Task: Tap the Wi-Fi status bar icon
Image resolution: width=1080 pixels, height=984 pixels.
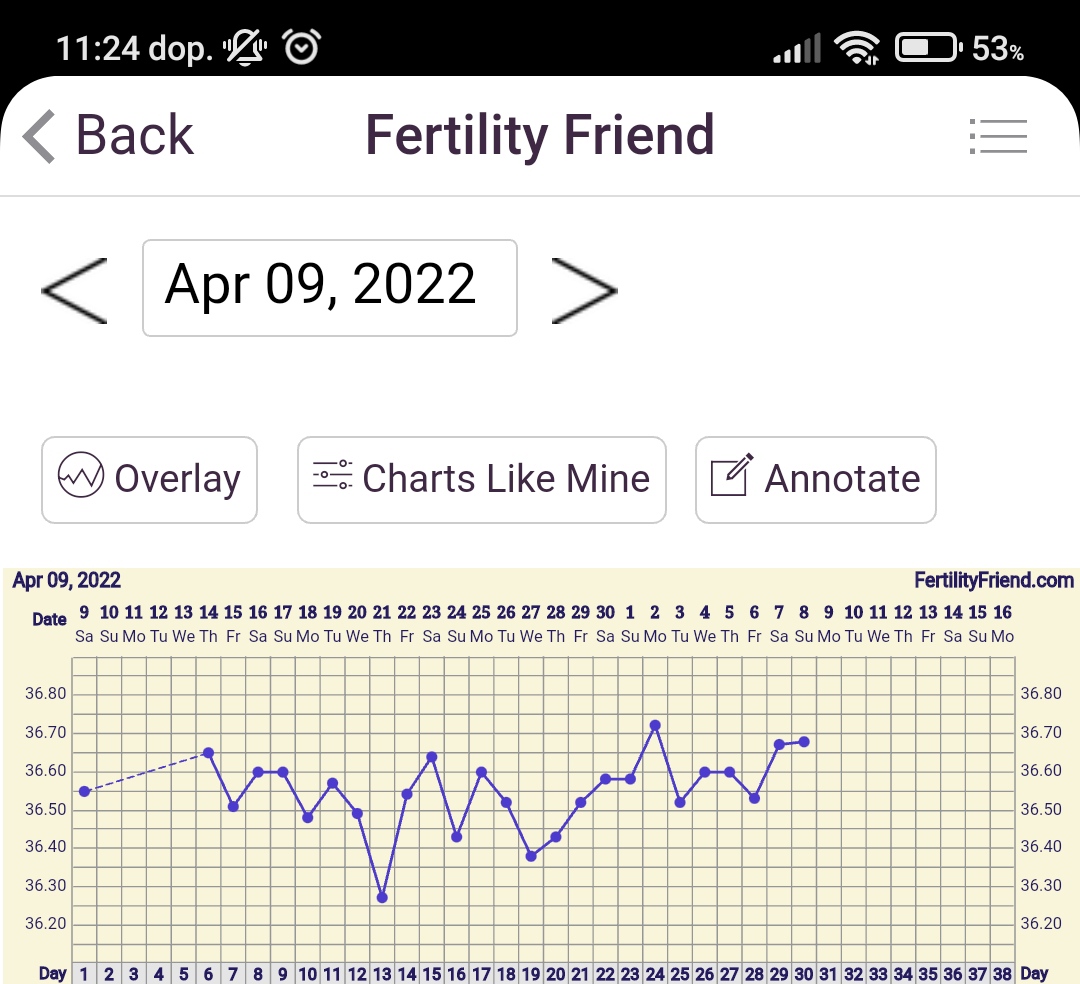Action: pos(857,47)
